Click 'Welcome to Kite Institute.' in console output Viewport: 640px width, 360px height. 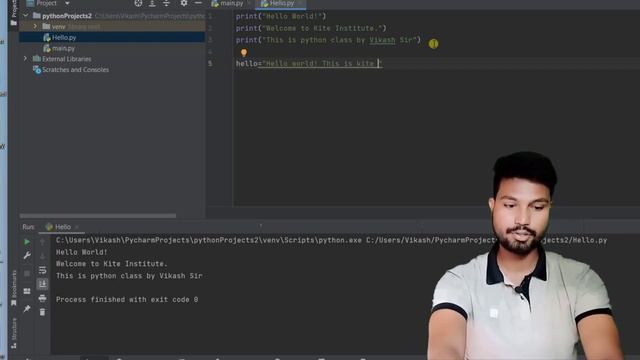(112, 264)
